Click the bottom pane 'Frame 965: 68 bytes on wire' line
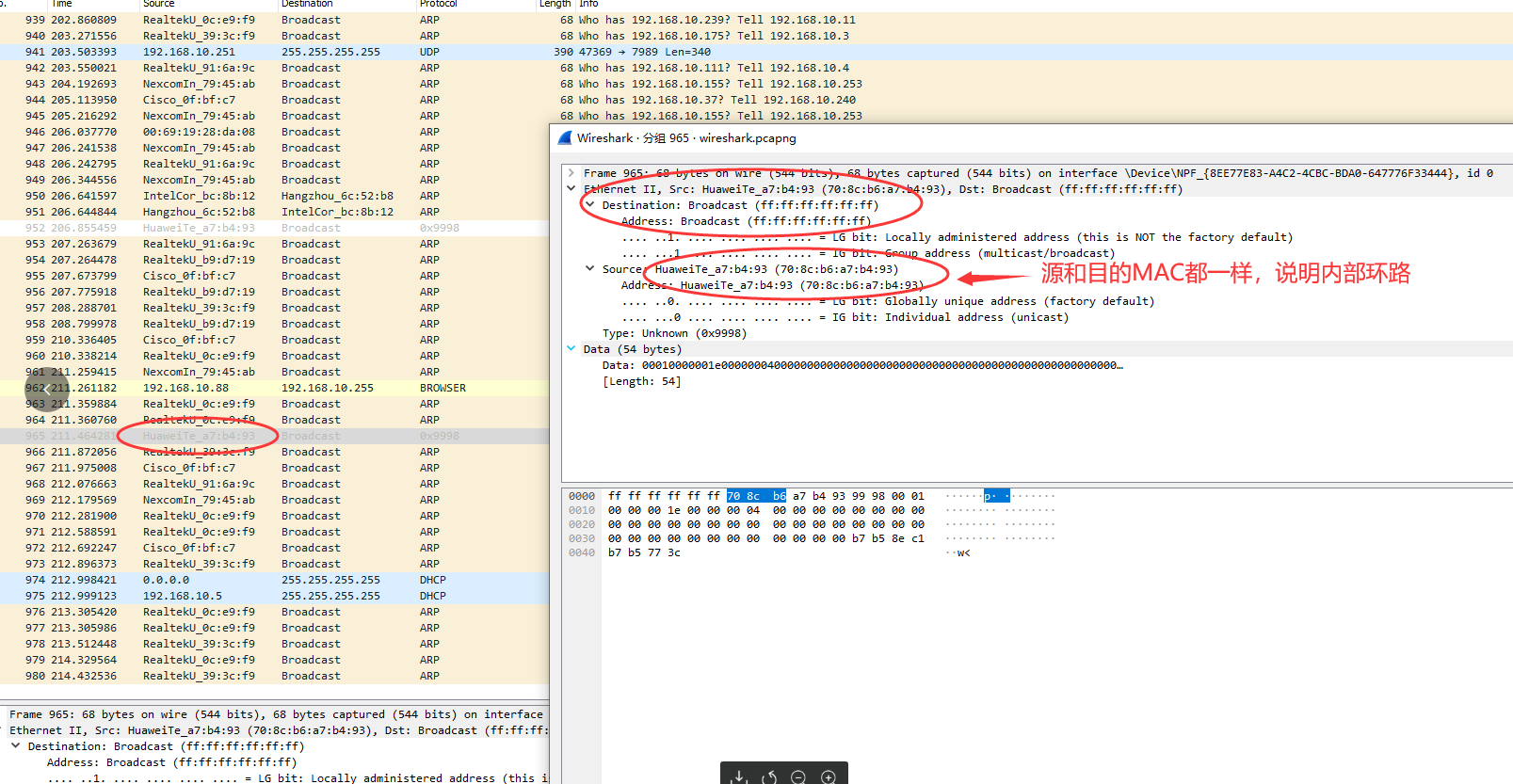 coord(275,714)
